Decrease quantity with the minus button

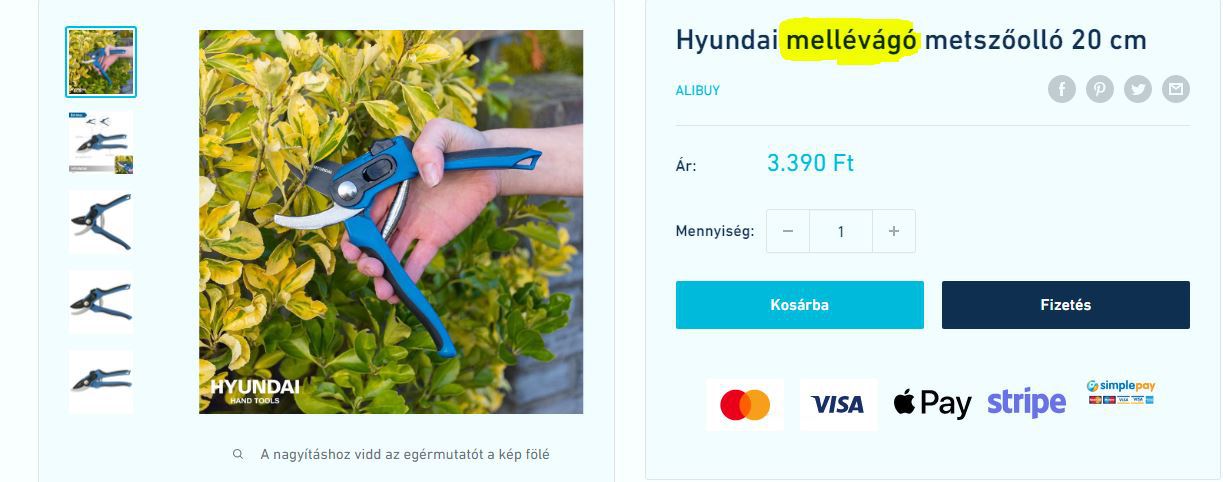[788, 231]
